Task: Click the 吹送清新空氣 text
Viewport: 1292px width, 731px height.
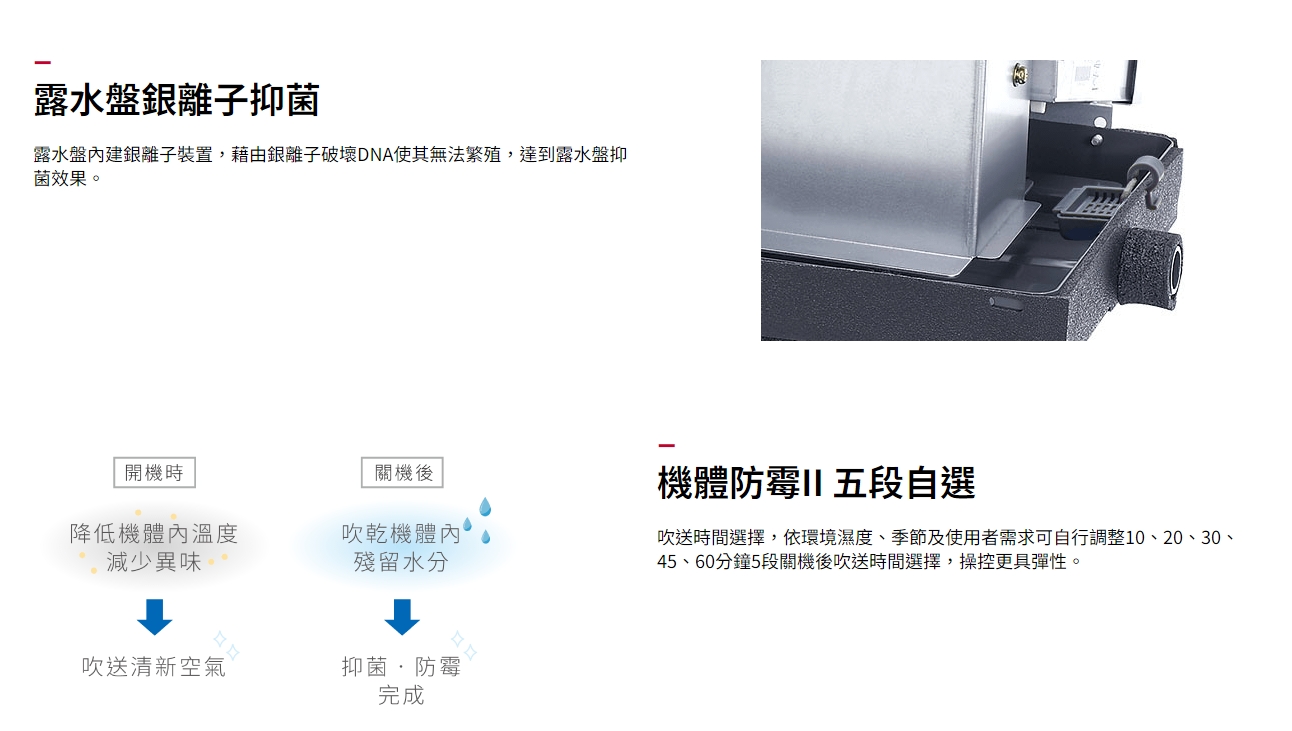Action: 155,666
